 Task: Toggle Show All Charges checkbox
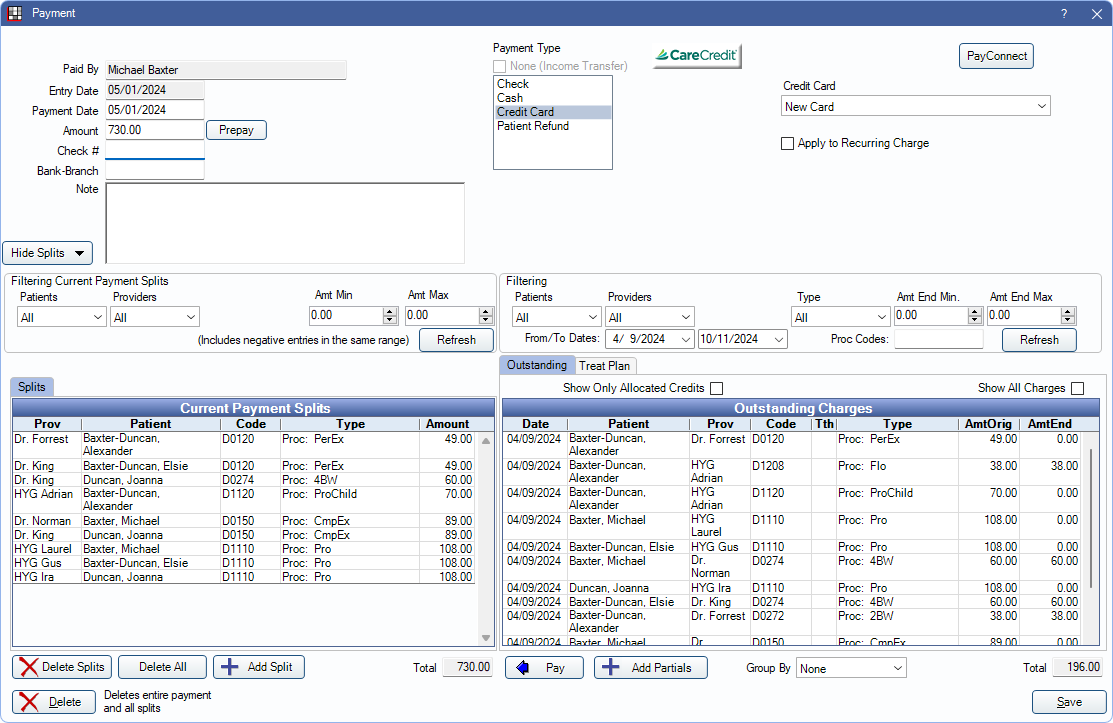point(1077,388)
